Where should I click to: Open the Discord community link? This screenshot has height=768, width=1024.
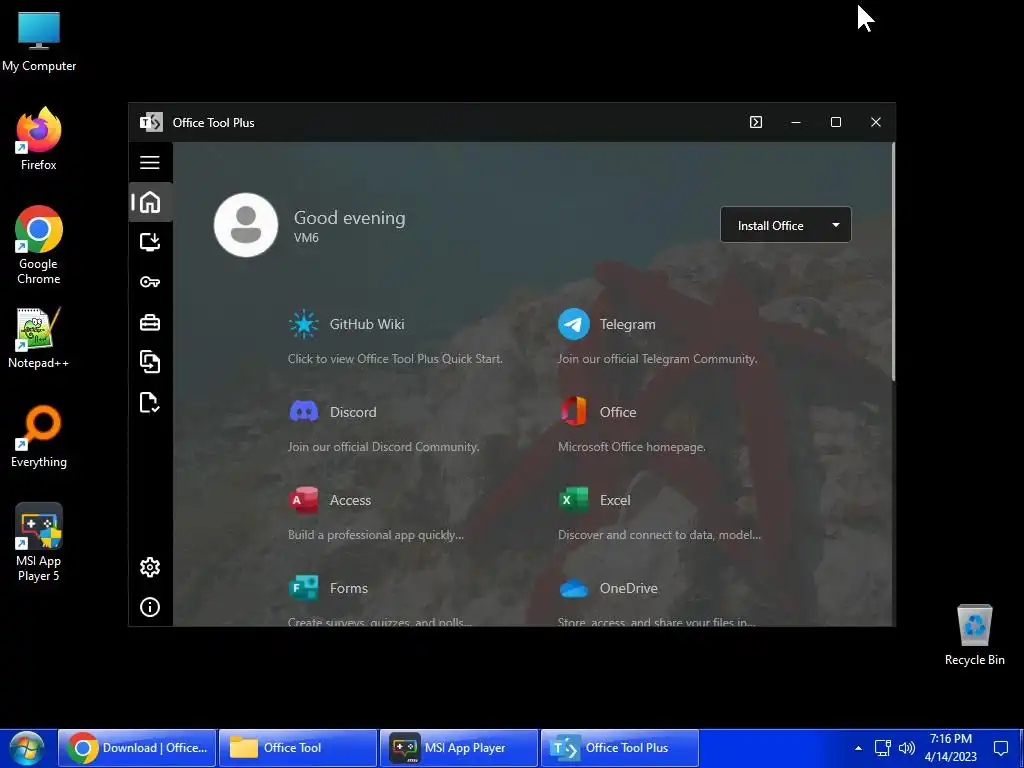point(353,412)
